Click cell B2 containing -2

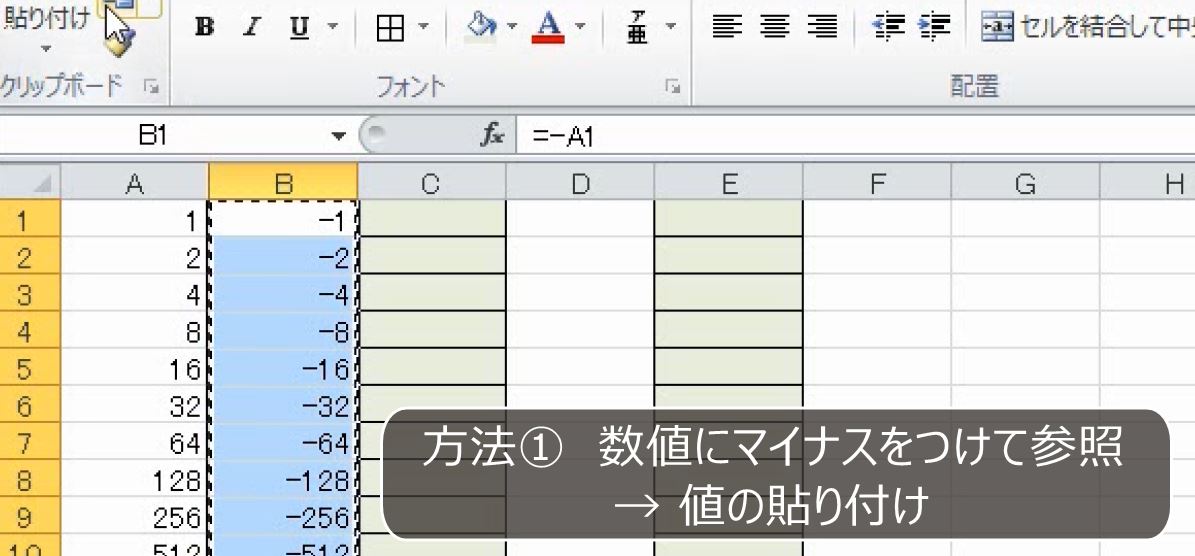click(x=283, y=257)
